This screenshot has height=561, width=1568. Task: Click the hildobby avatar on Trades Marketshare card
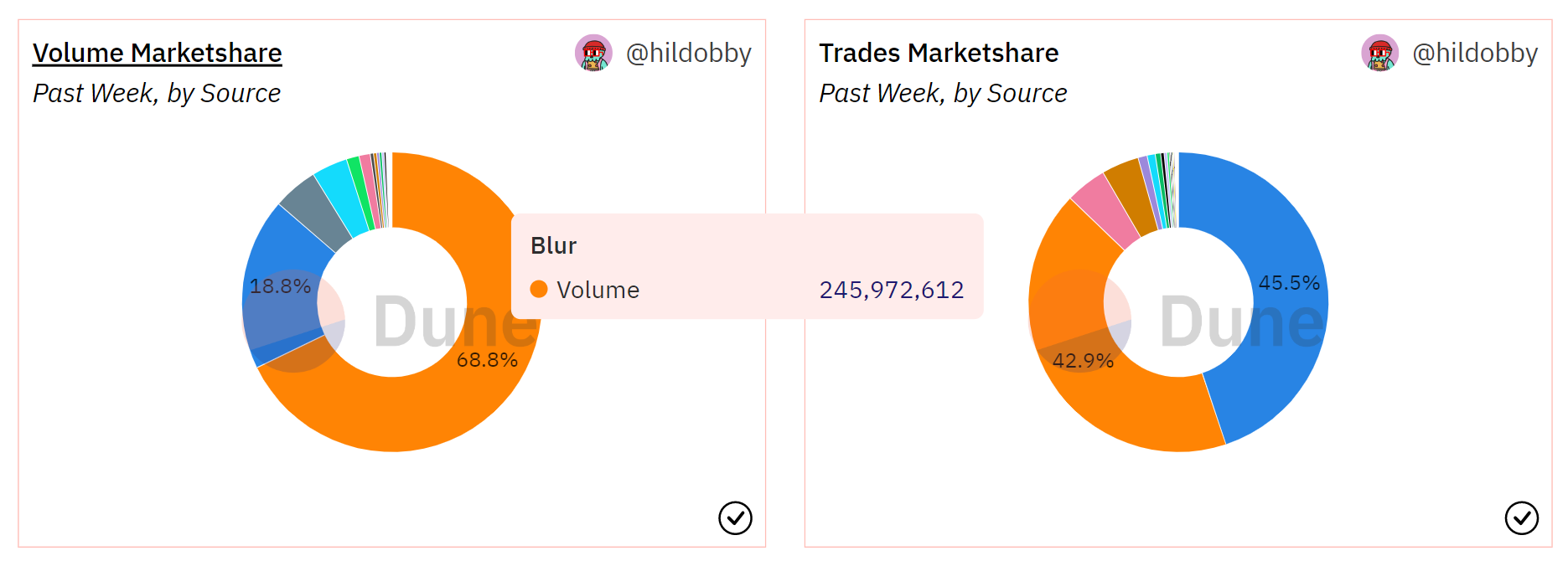click(x=1379, y=54)
